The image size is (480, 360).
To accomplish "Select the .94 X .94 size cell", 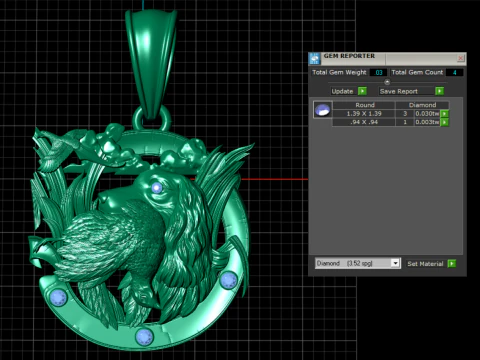I will [364, 122].
